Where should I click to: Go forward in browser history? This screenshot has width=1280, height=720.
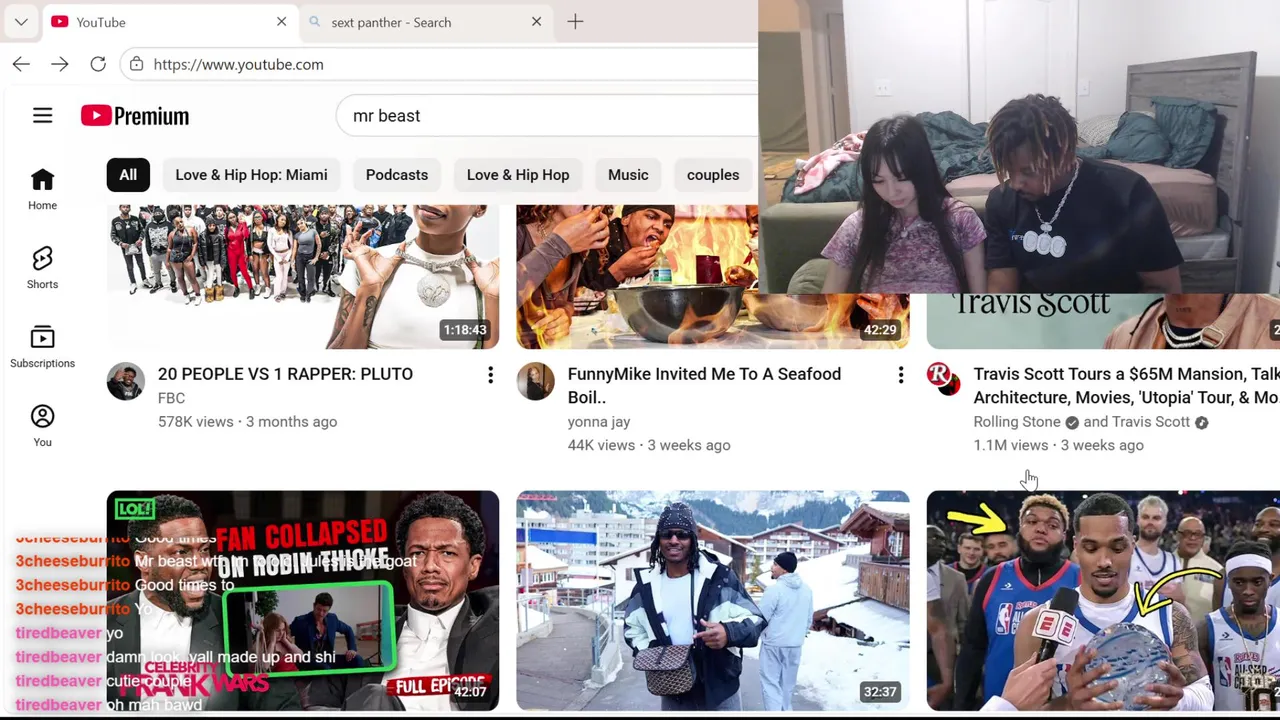(60, 64)
